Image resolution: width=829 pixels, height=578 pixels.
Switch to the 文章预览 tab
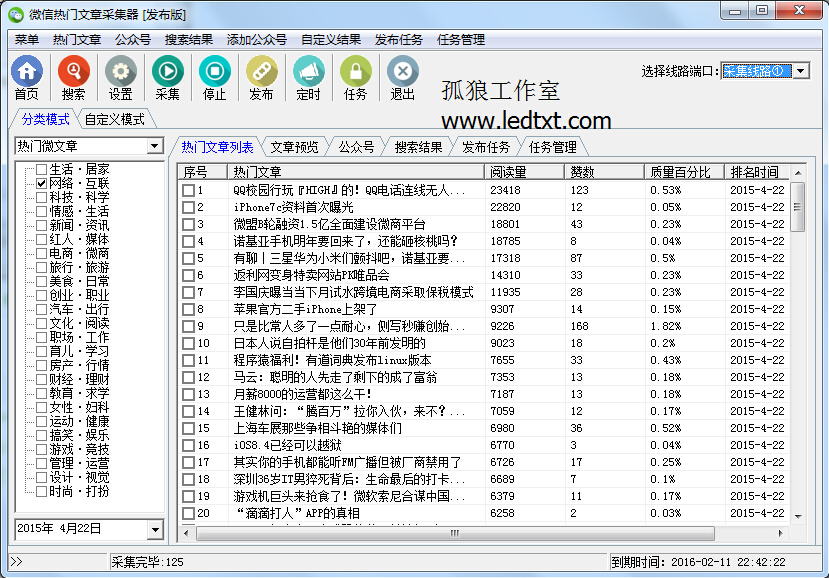pyautogui.click(x=294, y=147)
